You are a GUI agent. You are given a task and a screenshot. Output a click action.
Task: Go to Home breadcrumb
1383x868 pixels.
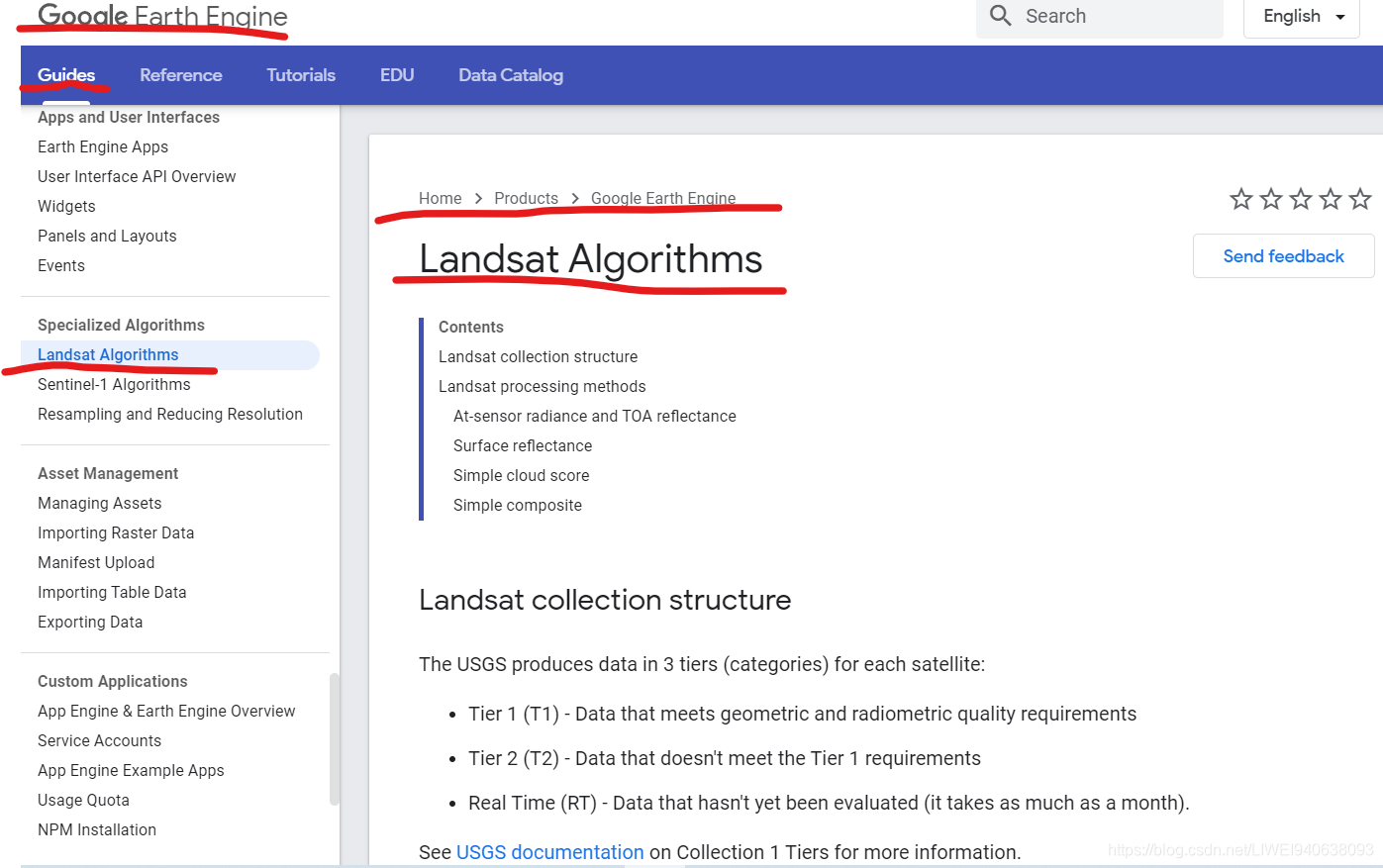[440, 198]
